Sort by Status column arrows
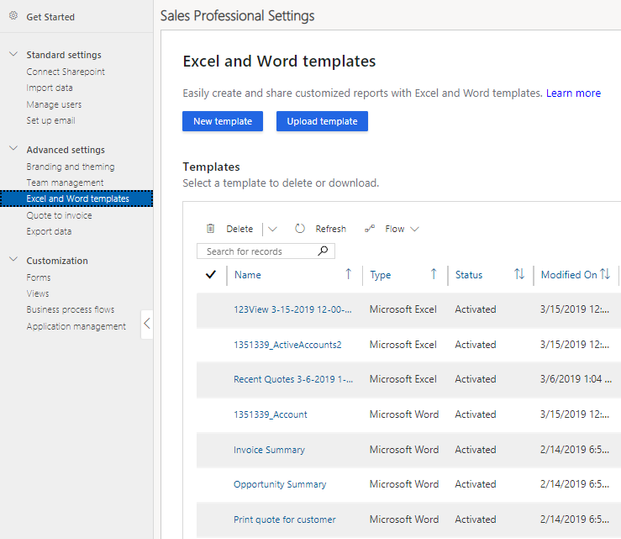 (519, 274)
